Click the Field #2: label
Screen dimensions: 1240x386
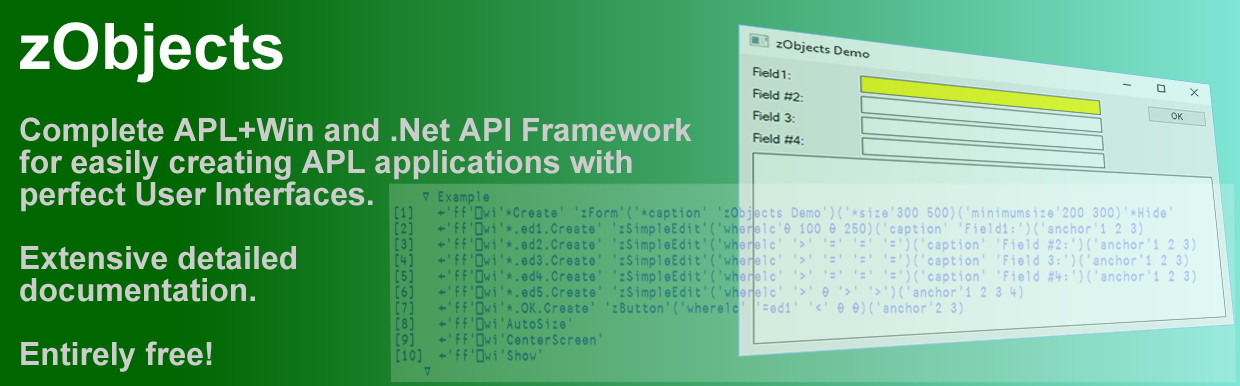click(778, 96)
